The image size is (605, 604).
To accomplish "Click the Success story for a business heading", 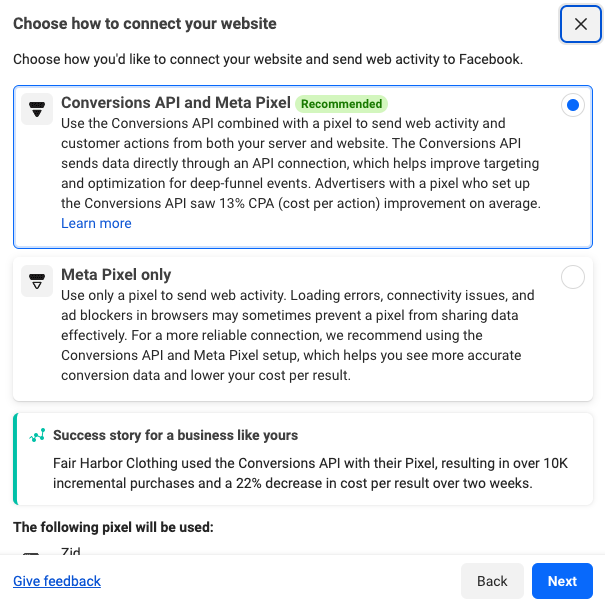I will 176,435.
